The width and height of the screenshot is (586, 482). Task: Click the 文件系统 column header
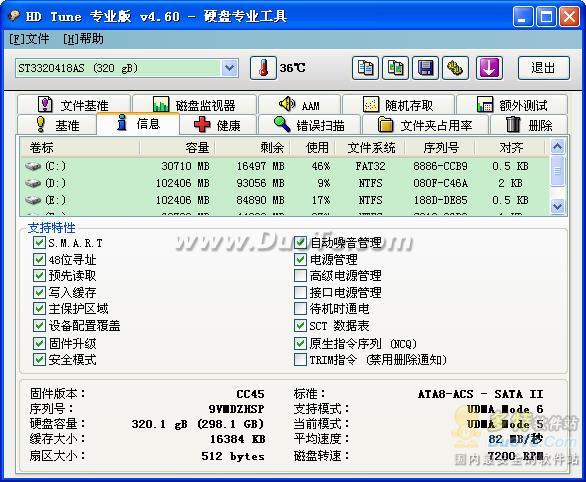click(x=370, y=148)
